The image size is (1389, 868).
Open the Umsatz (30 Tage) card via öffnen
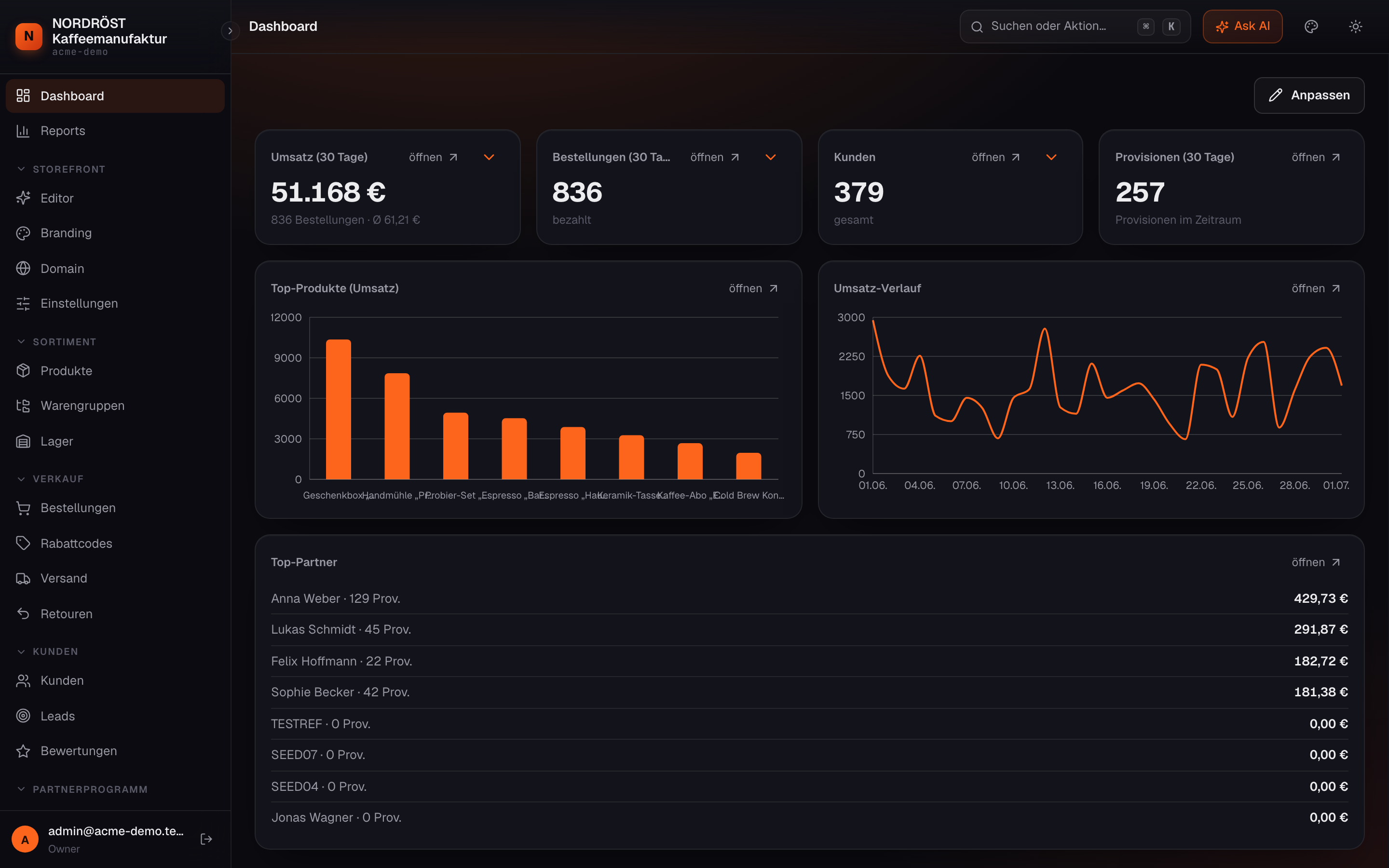click(x=434, y=157)
